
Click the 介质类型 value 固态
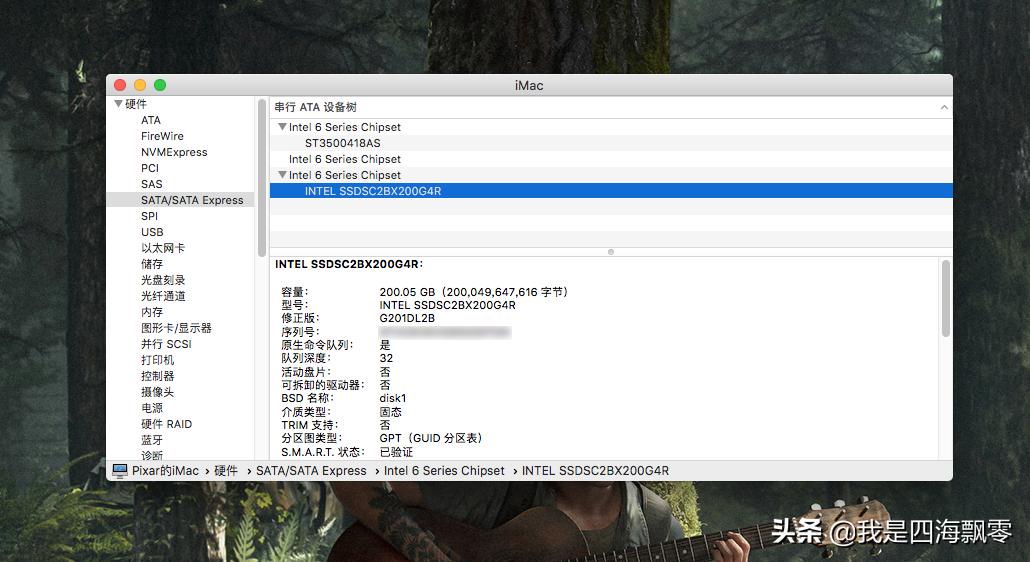point(390,412)
